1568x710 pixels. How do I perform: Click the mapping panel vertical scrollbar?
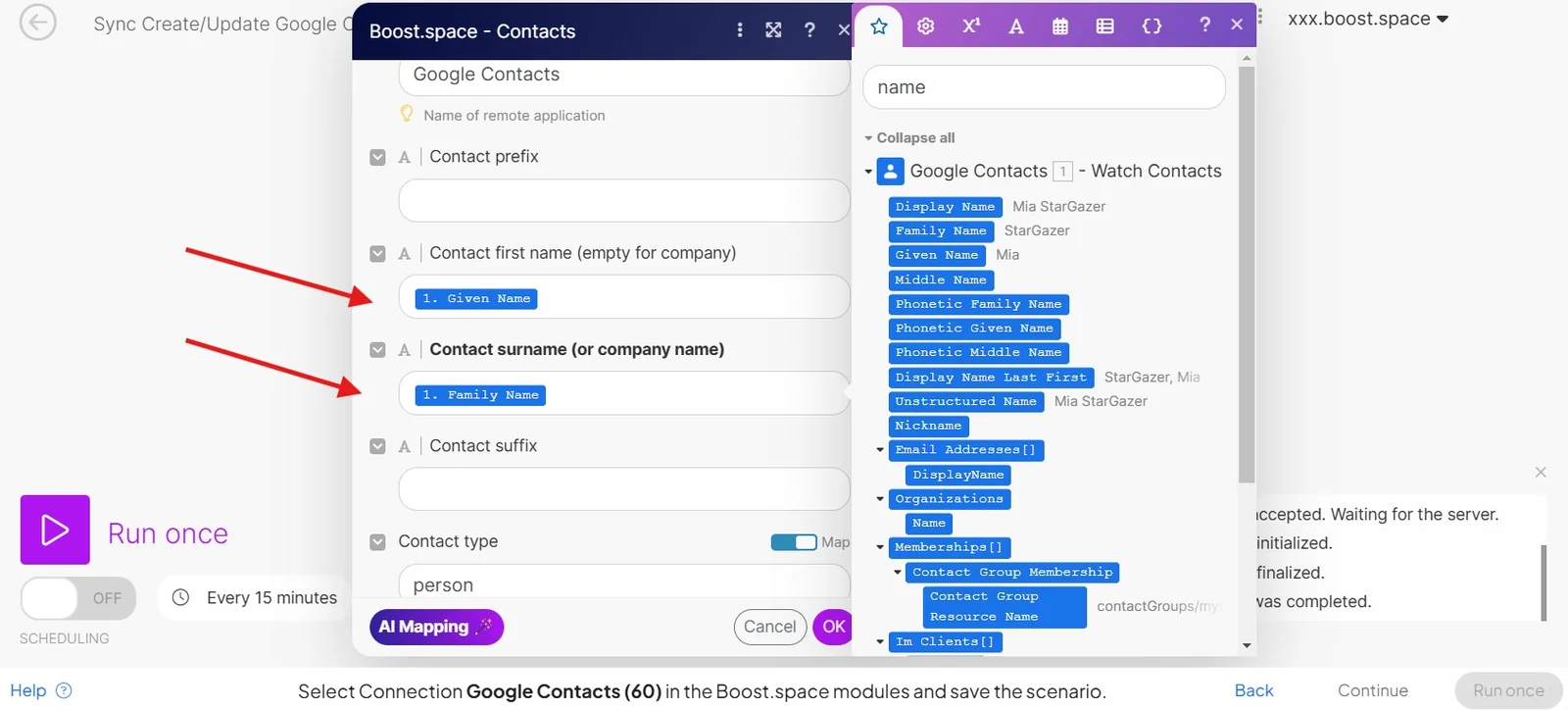pos(1247,275)
